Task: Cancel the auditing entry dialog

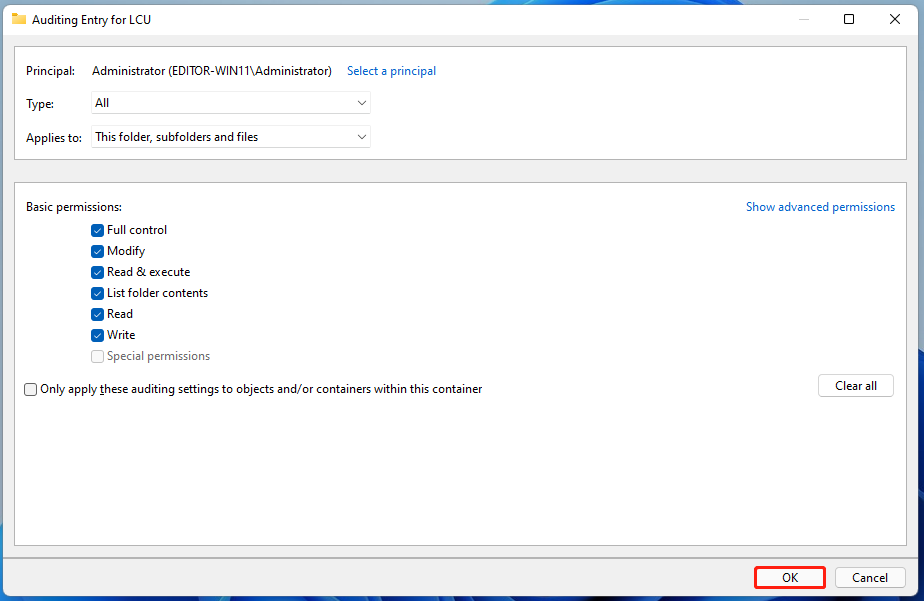Action: (870, 577)
